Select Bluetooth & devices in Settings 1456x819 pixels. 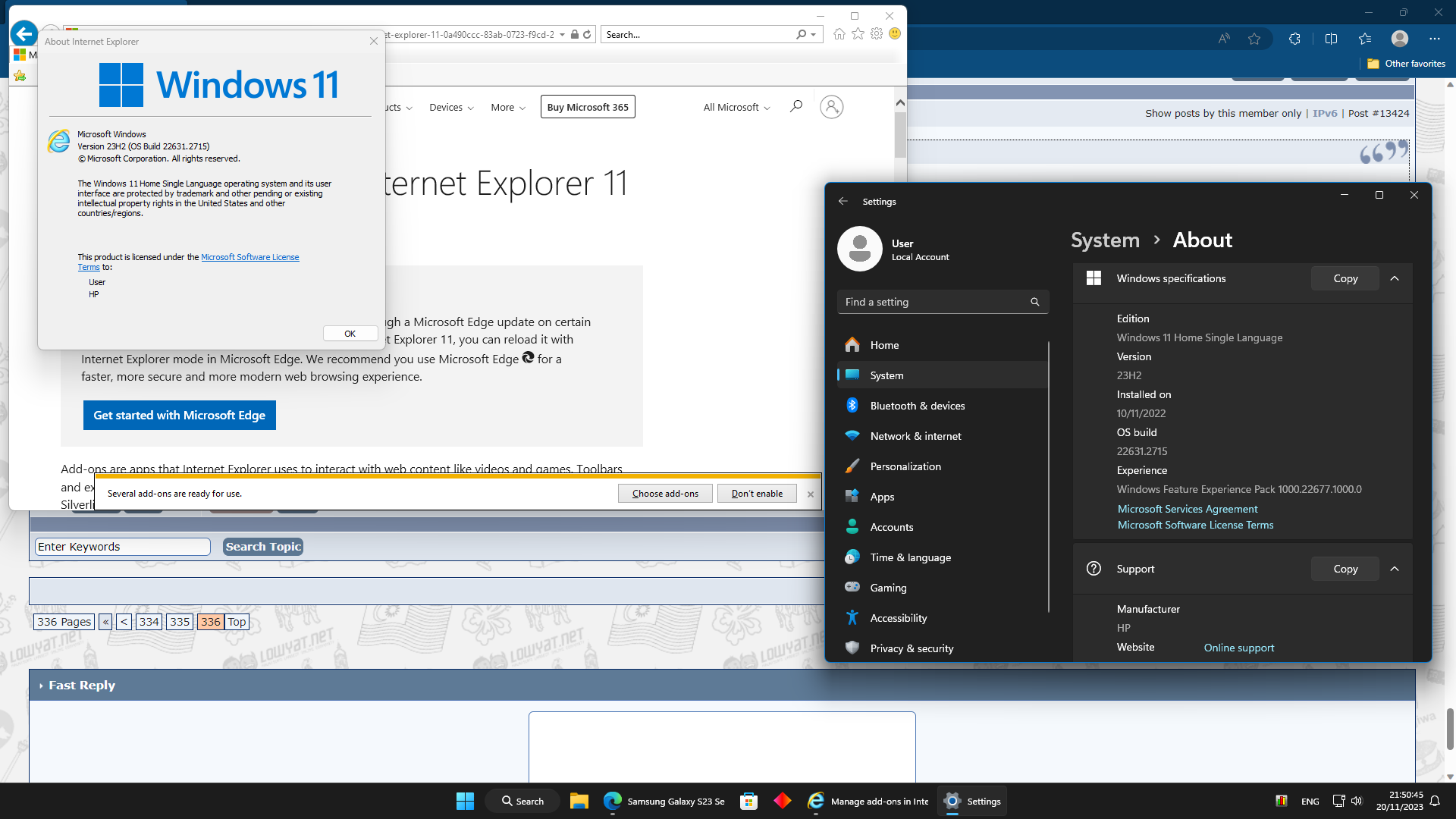tap(943, 406)
